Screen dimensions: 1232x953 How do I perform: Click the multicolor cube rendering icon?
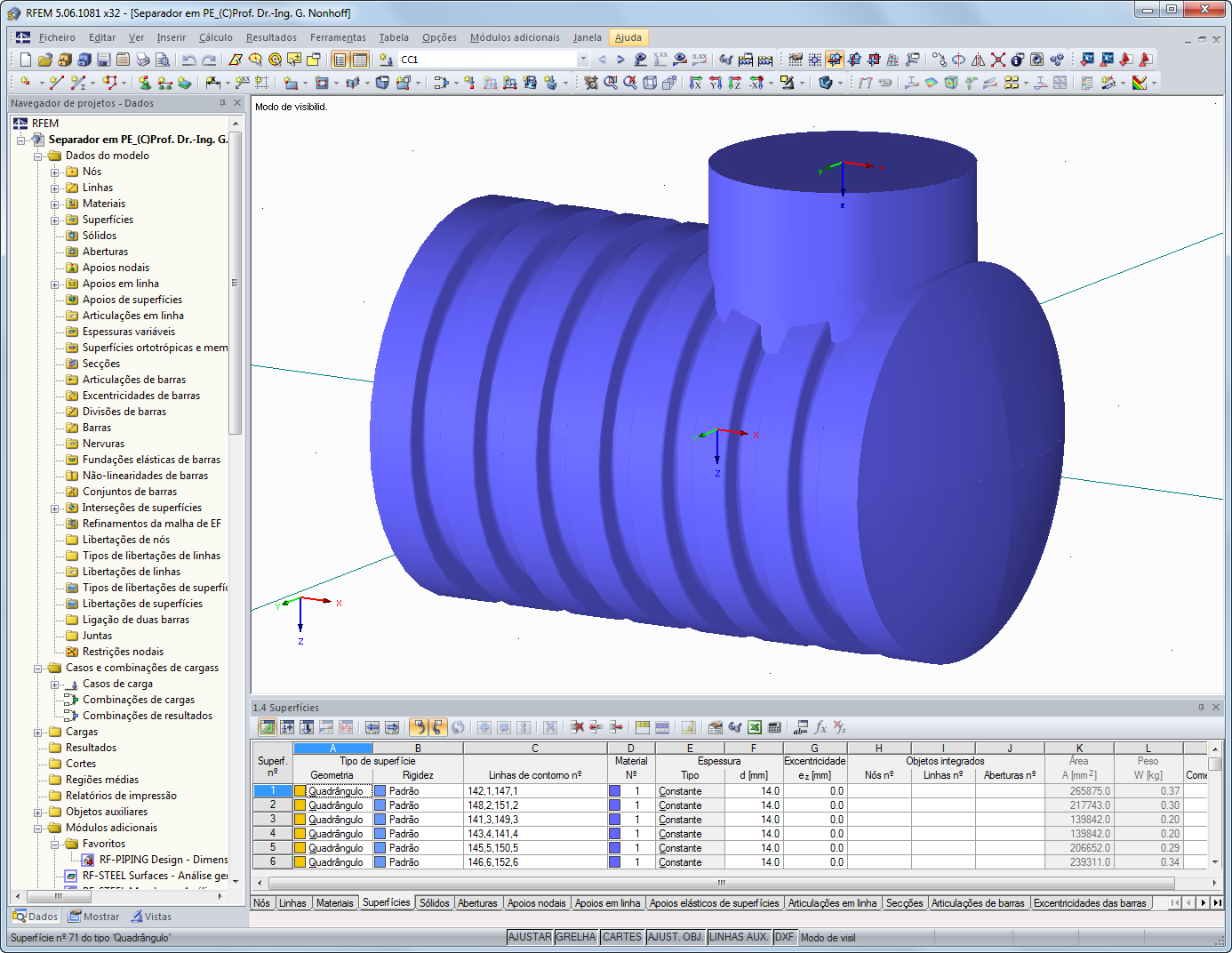[951, 83]
